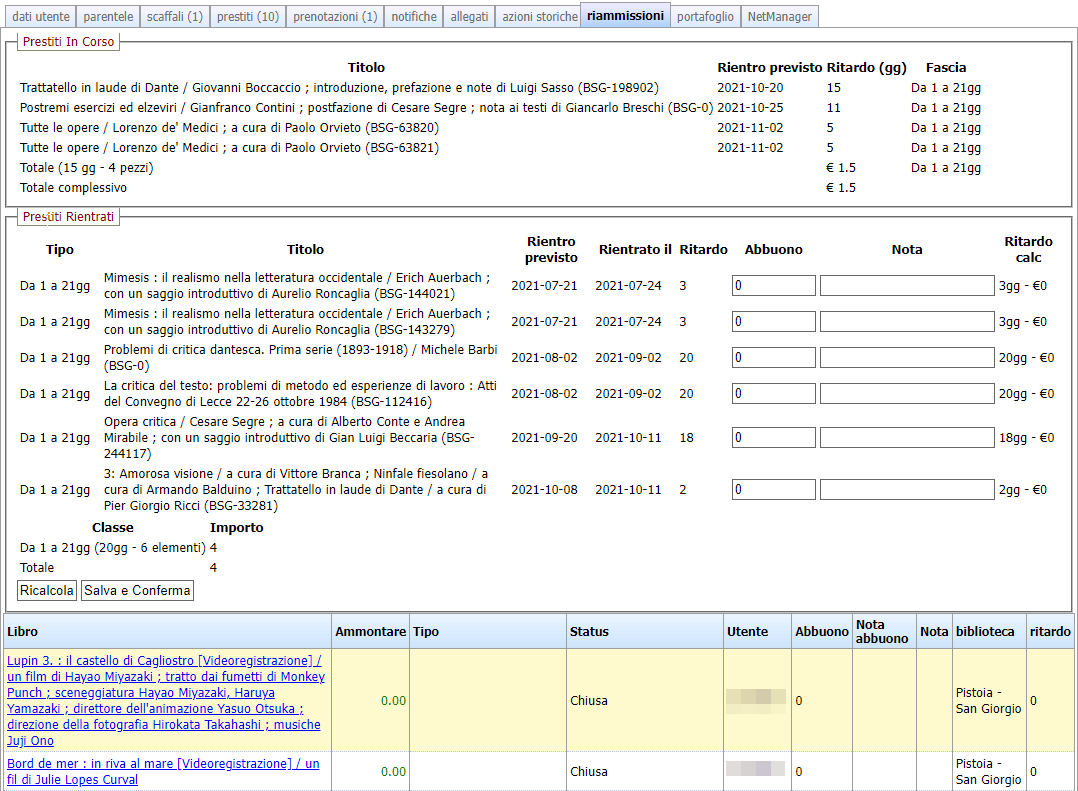Image resolution: width=1078 pixels, height=791 pixels.
Task: Click the 'notifiche' tab
Action: [x=414, y=16]
